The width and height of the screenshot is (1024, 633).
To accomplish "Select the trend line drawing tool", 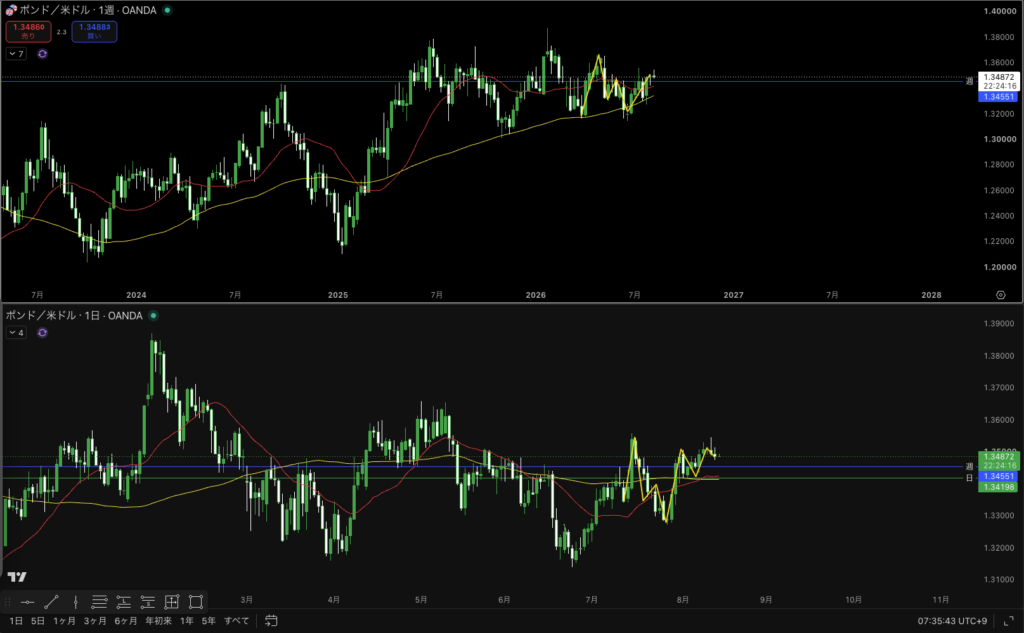I will (x=52, y=602).
